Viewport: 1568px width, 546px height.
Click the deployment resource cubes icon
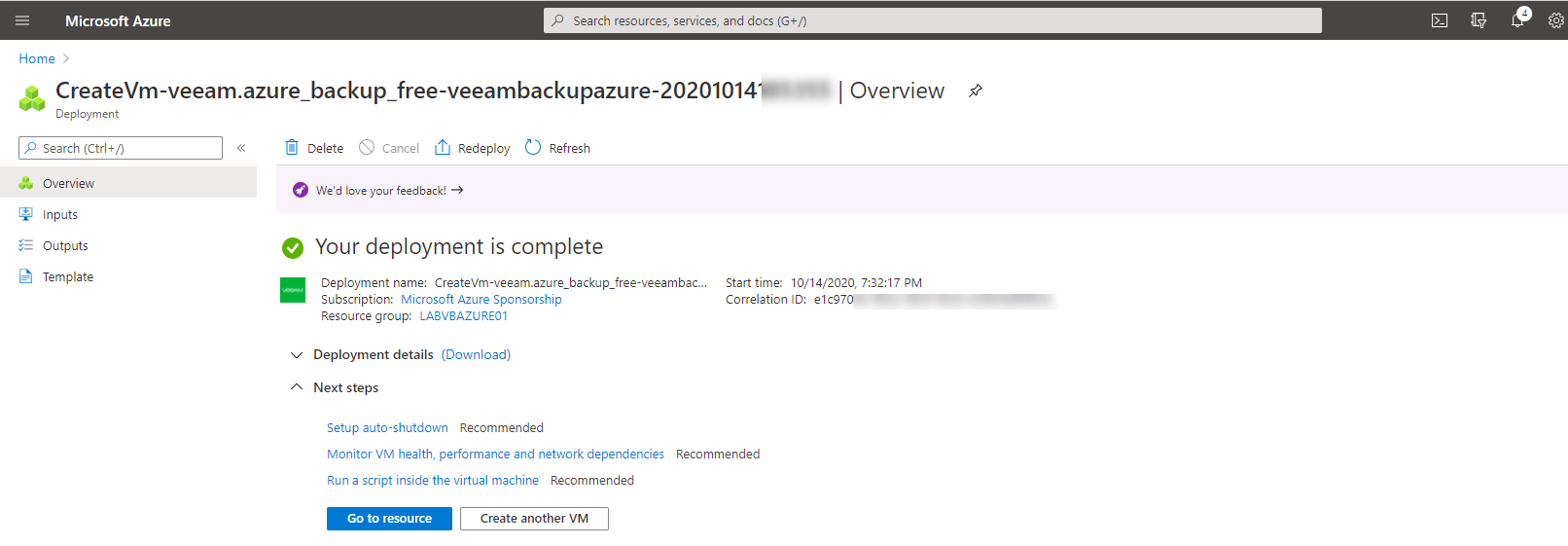click(32, 98)
